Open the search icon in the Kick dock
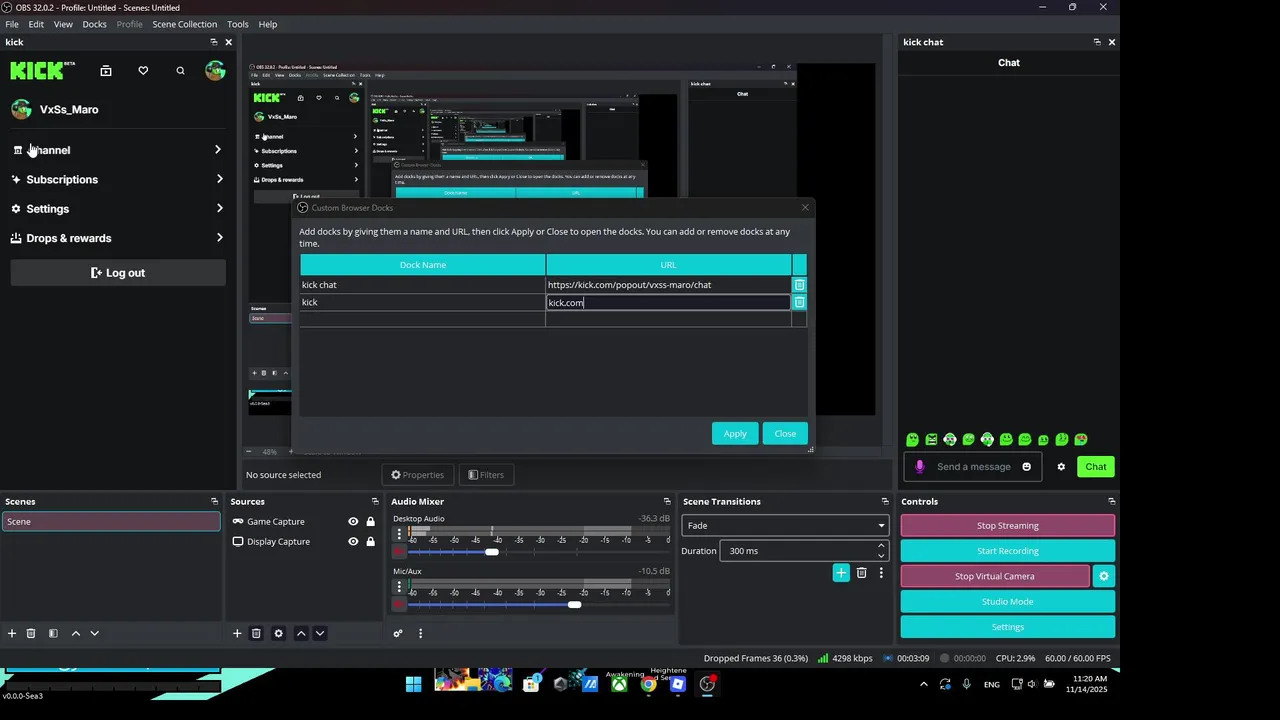Screen dimensions: 1280x720 (x=180, y=71)
